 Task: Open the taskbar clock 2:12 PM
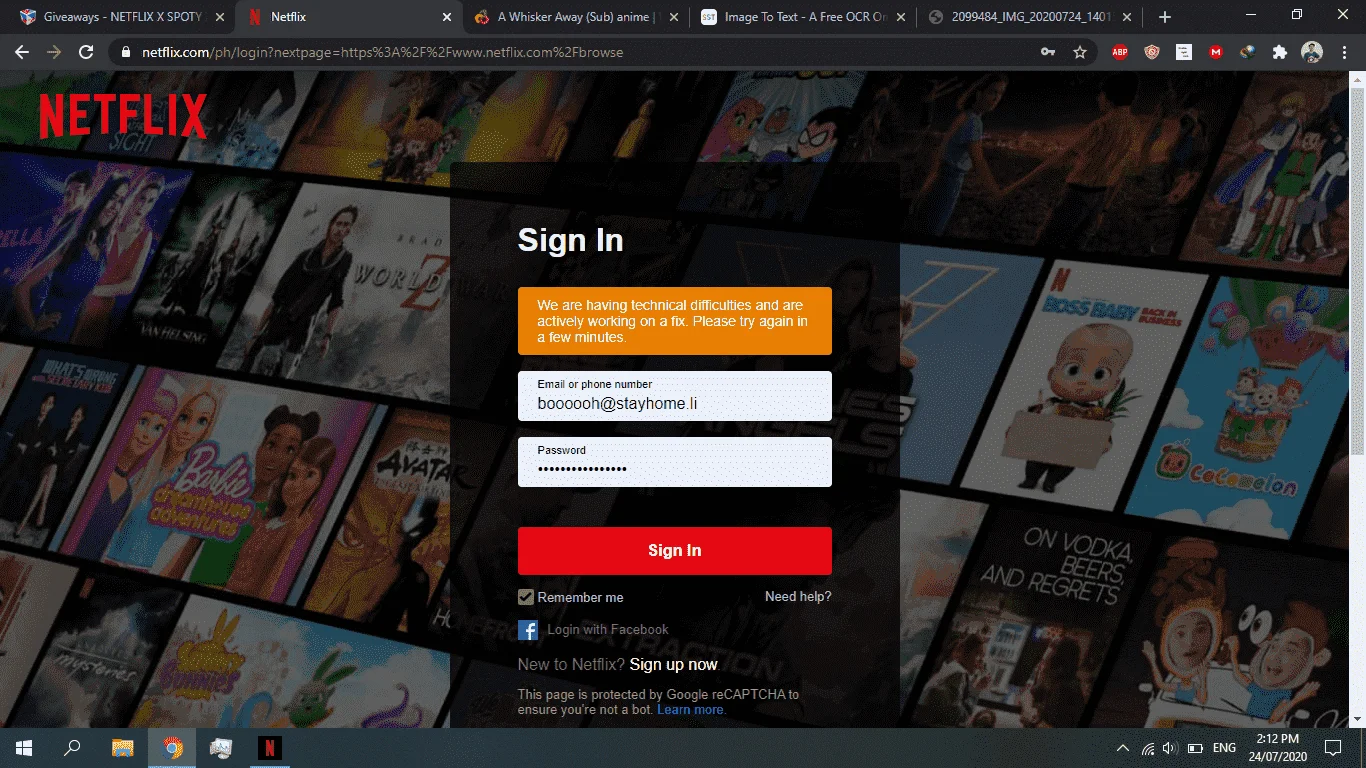(1276, 748)
